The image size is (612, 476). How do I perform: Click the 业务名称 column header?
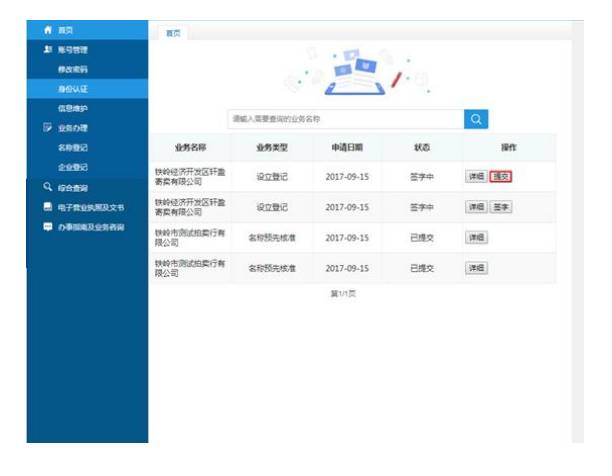(x=190, y=147)
